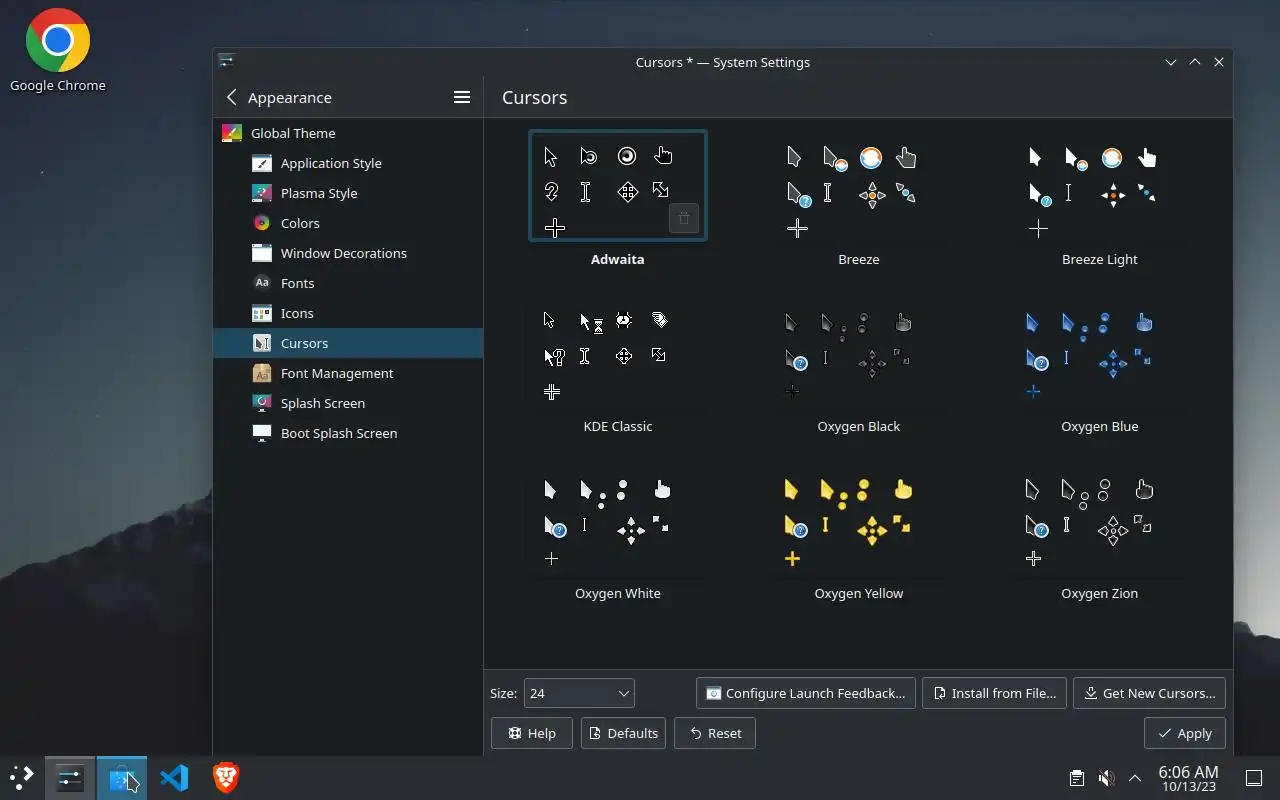Switch to Window Decorations page
Image resolution: width=1280 pixels, height=800 pixels.
point(348,253)
